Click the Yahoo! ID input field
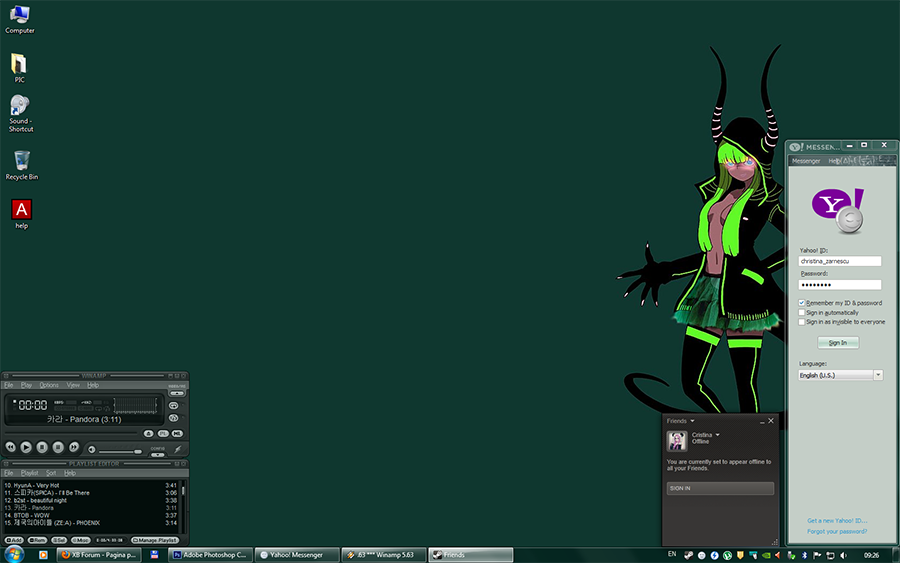 (840, 261)
